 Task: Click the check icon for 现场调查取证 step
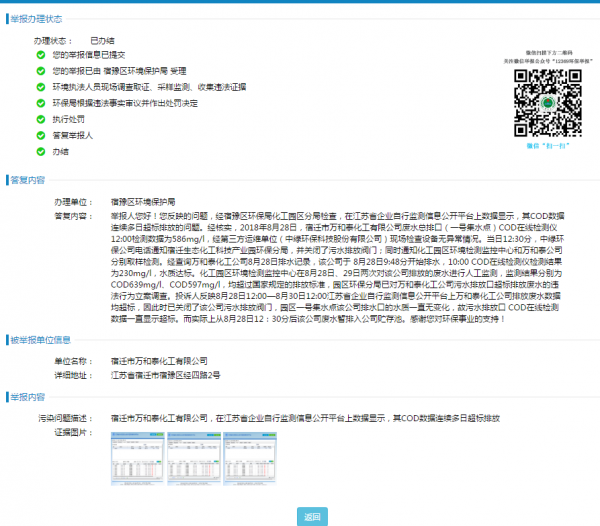click(40, 87)
